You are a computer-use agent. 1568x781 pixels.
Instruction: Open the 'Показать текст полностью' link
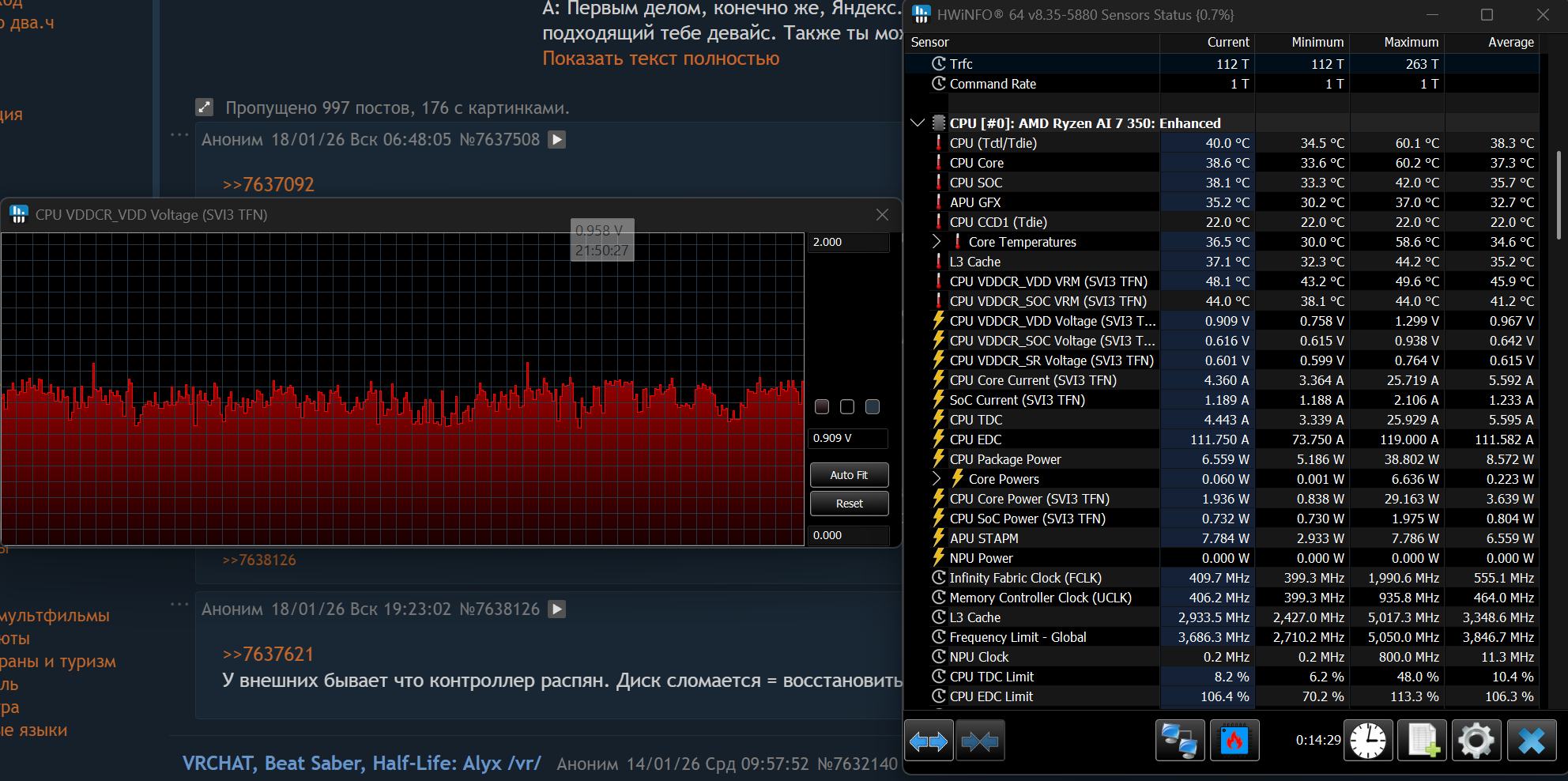click(x=661, y=58)
